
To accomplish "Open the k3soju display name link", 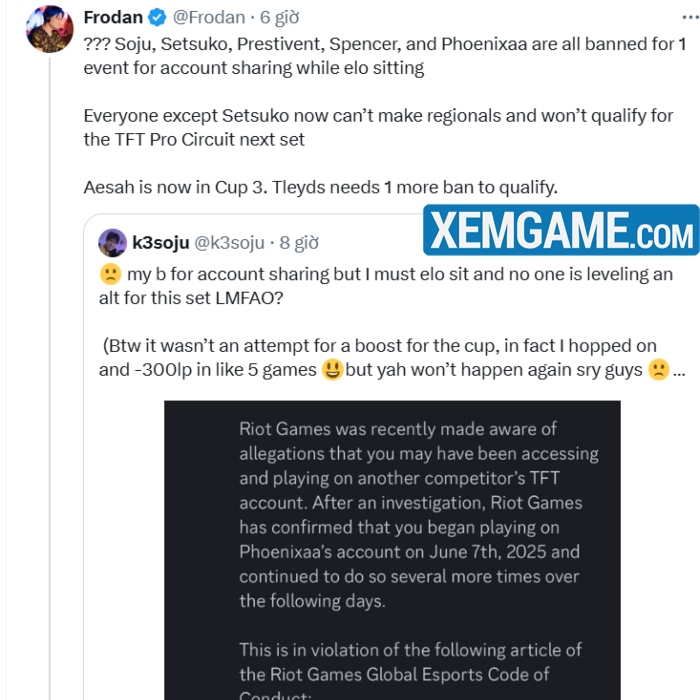I will pyautogui.click(x=159, y=243).
